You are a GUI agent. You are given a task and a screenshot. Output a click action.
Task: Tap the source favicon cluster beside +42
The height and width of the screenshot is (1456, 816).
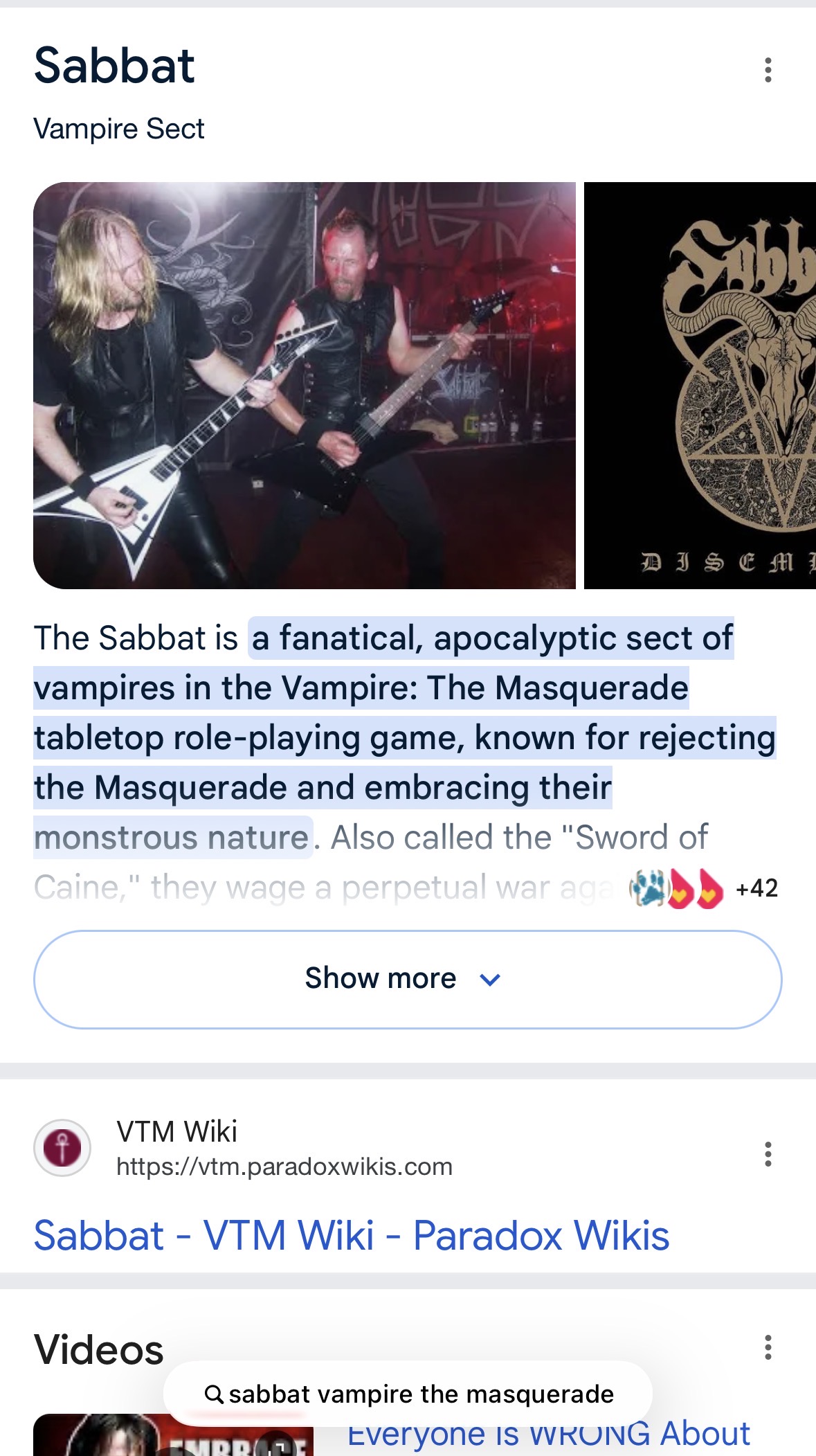[x=676, y=888]
